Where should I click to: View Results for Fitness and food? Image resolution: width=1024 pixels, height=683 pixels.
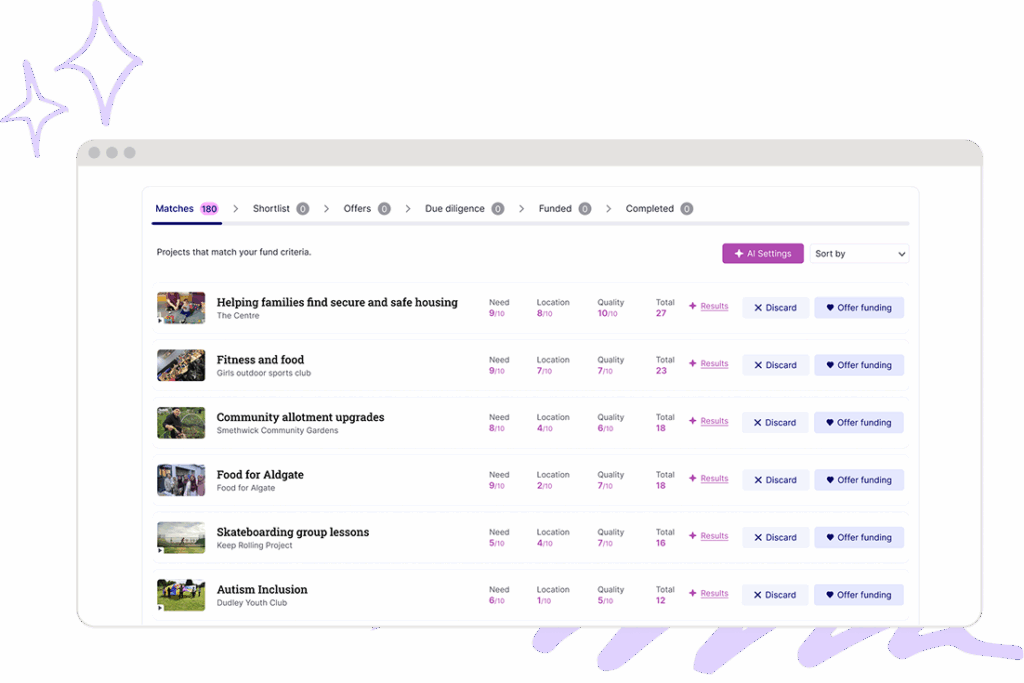point(714,364)
